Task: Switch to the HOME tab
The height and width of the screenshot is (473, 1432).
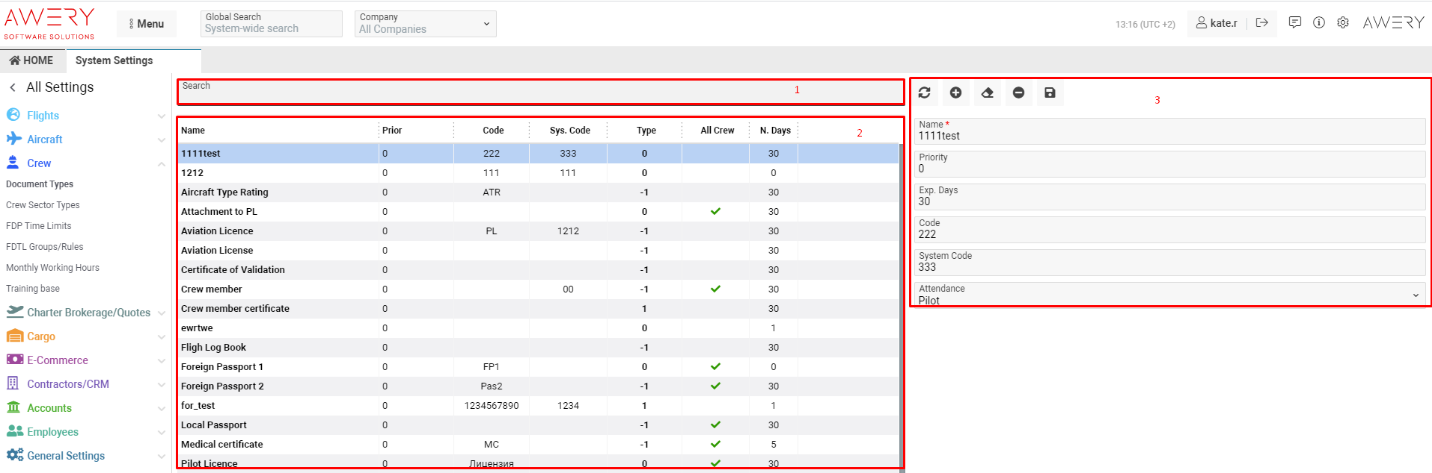Action: tap(32, 60)
